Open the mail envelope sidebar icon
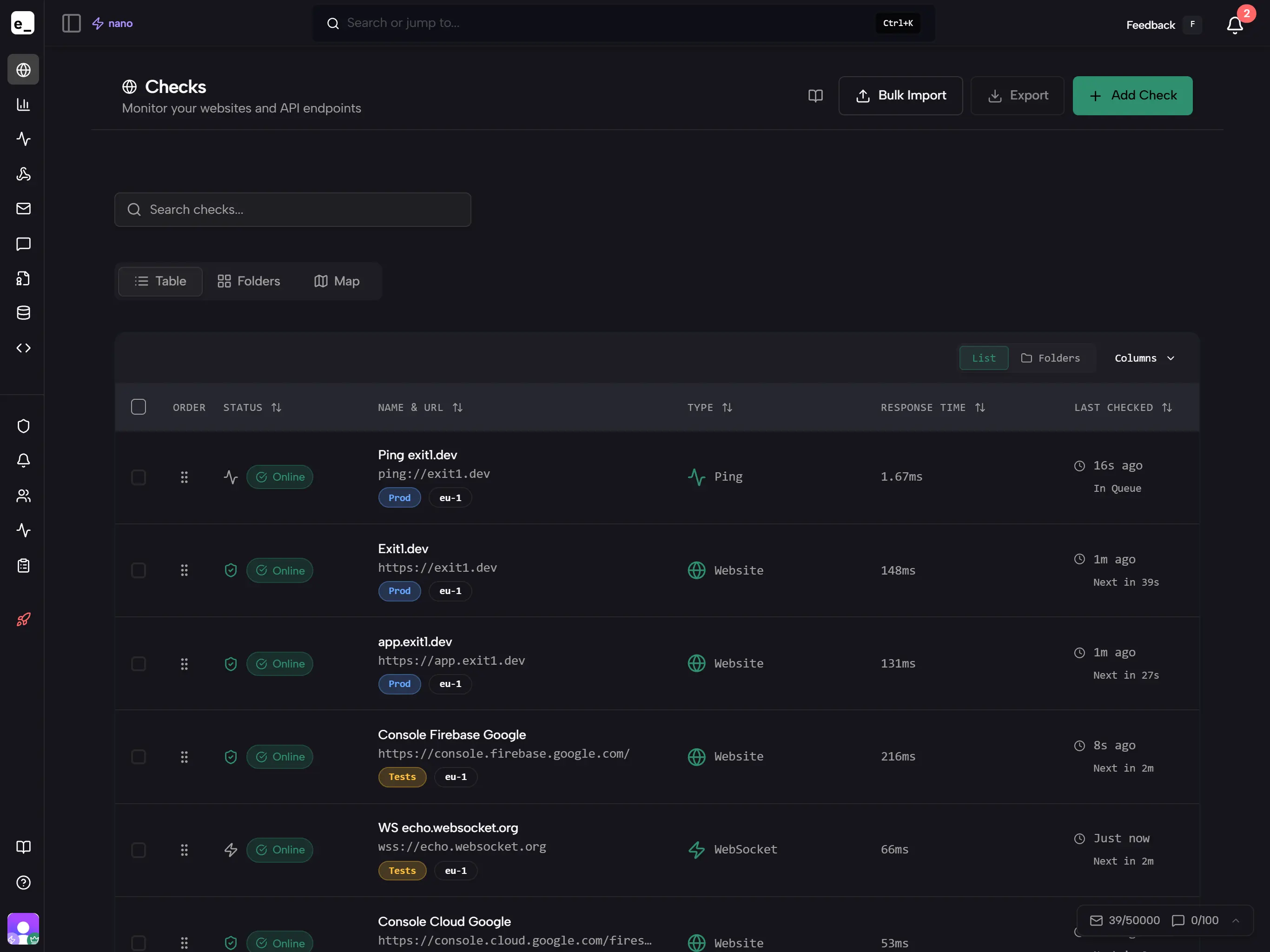The width and height of the screenshot is (1270, 952). [x=23, y=208]
